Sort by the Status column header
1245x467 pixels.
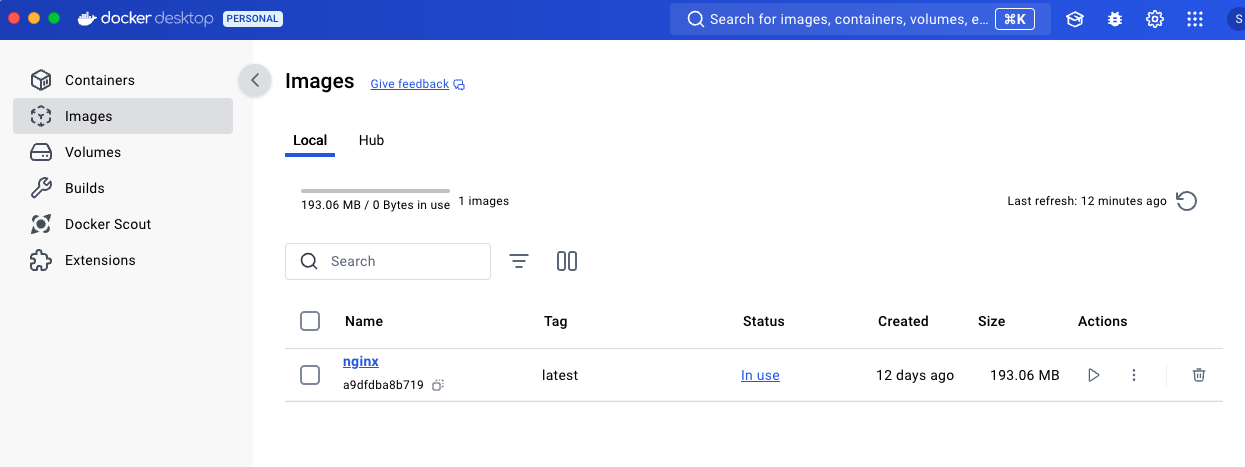764,321
